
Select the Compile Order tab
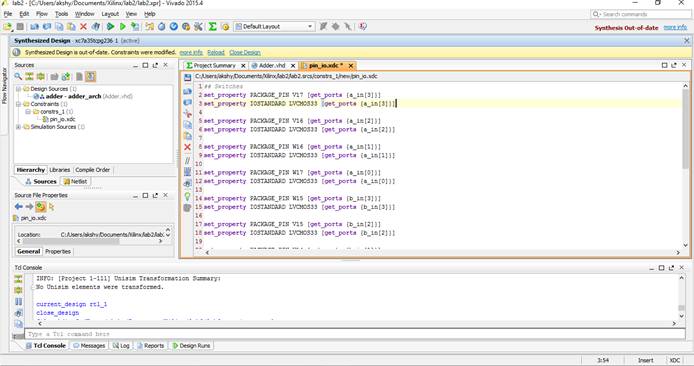point(93,170)
